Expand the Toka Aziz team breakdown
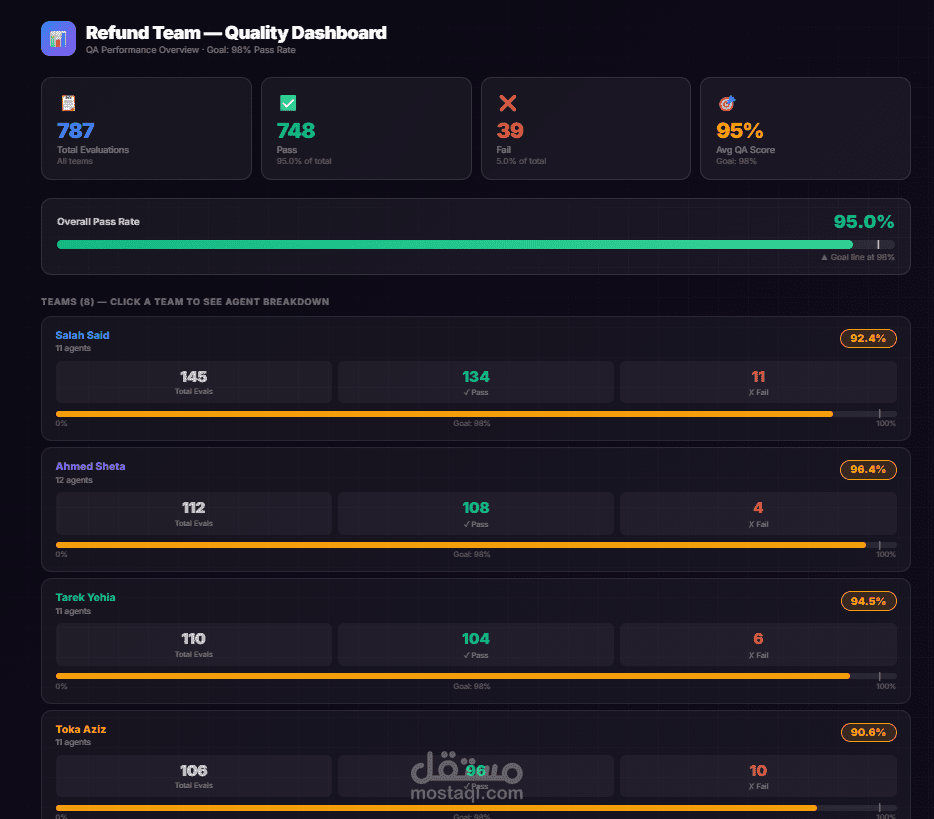The image size is (934, 819). pos(475,765)
